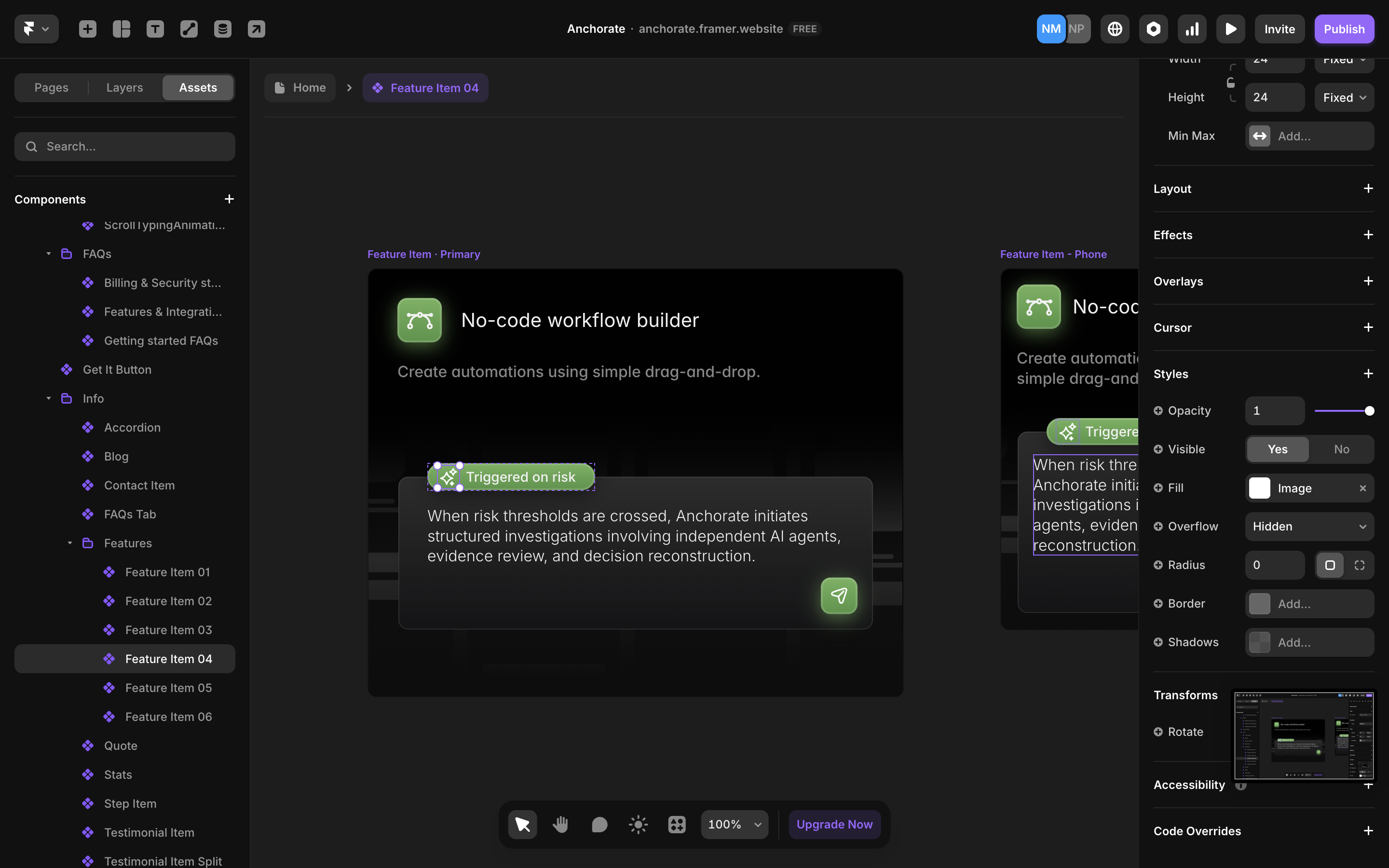
Task: Open the localization globe icon at top right
Action: pos(1115,29)
